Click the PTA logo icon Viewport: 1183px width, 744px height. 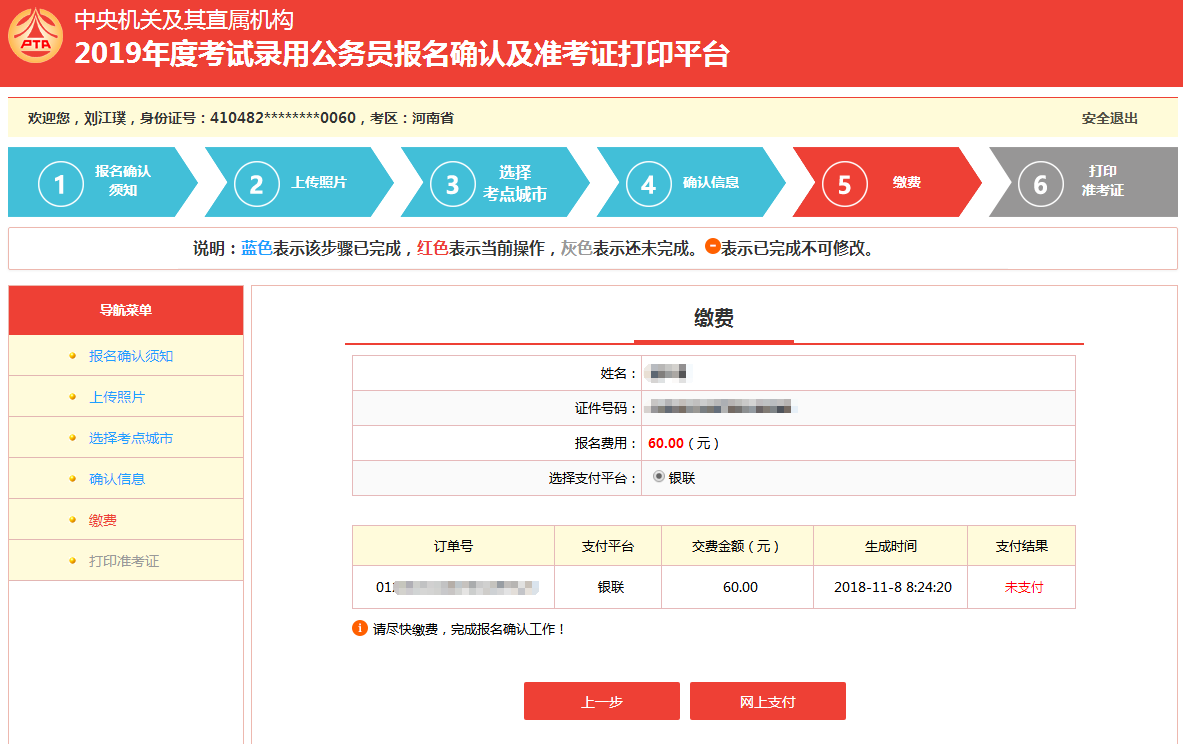35,35
